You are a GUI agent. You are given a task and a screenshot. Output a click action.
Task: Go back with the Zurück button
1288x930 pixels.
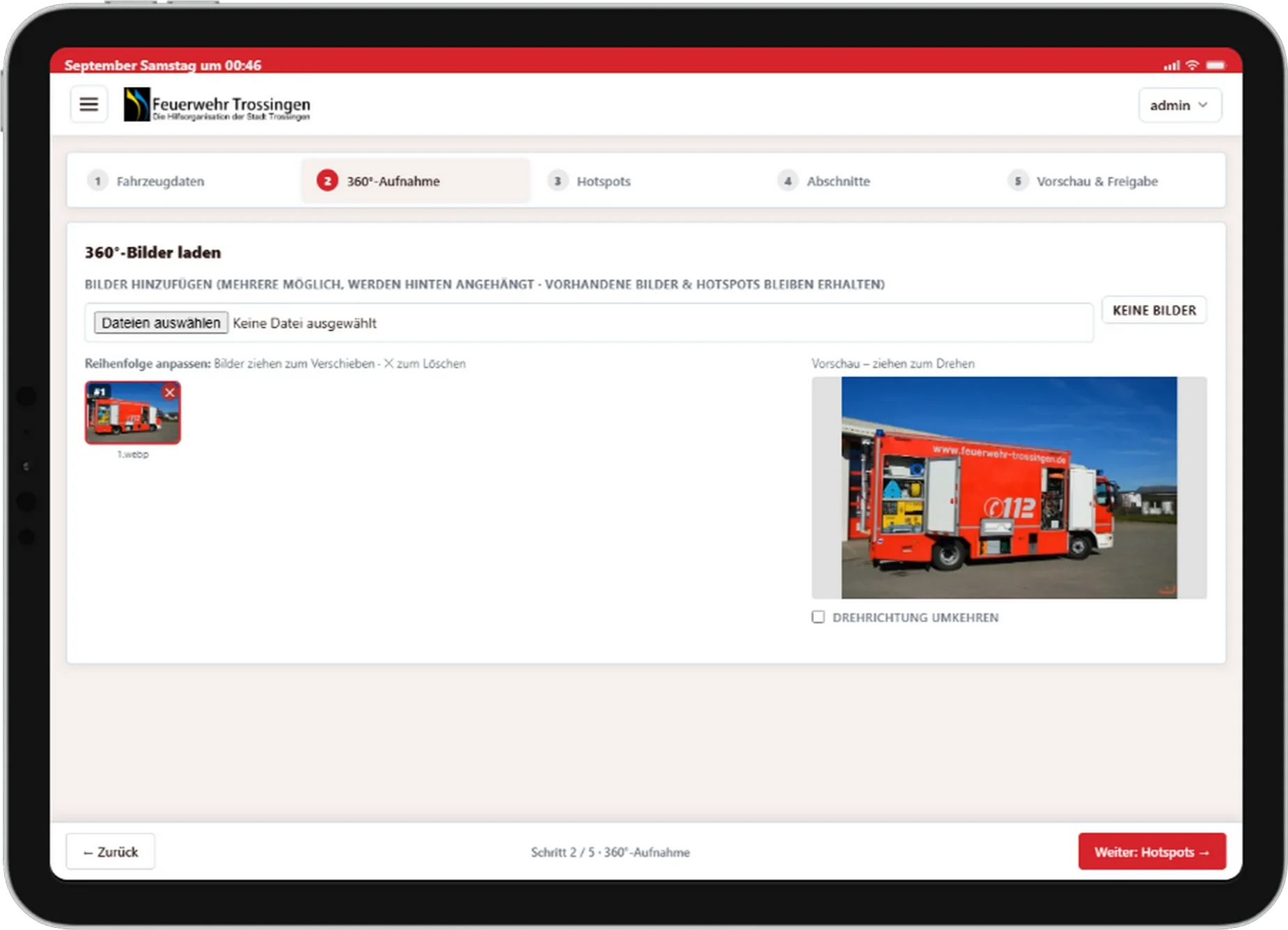point(111,851)
